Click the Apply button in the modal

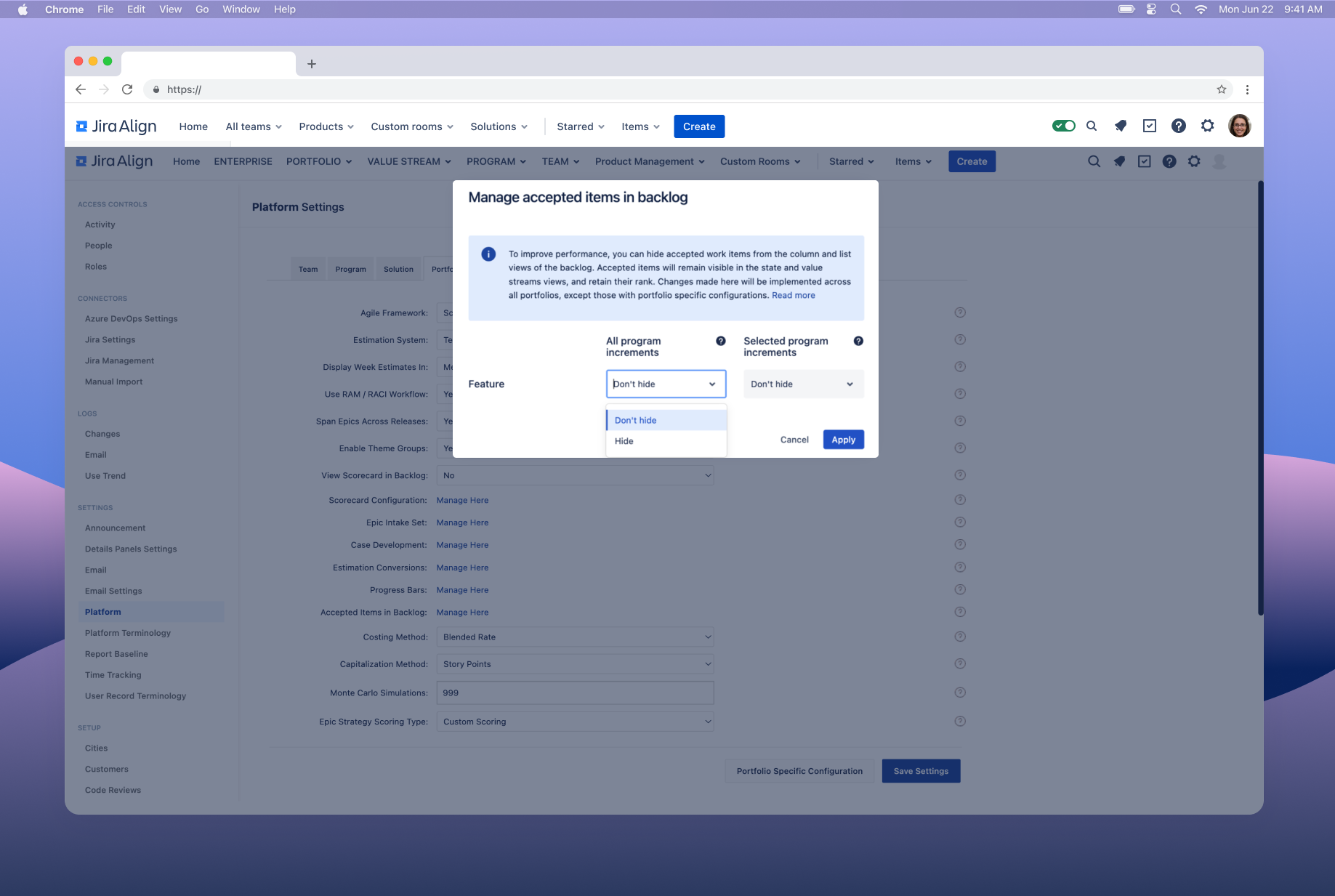click(843, 439)
